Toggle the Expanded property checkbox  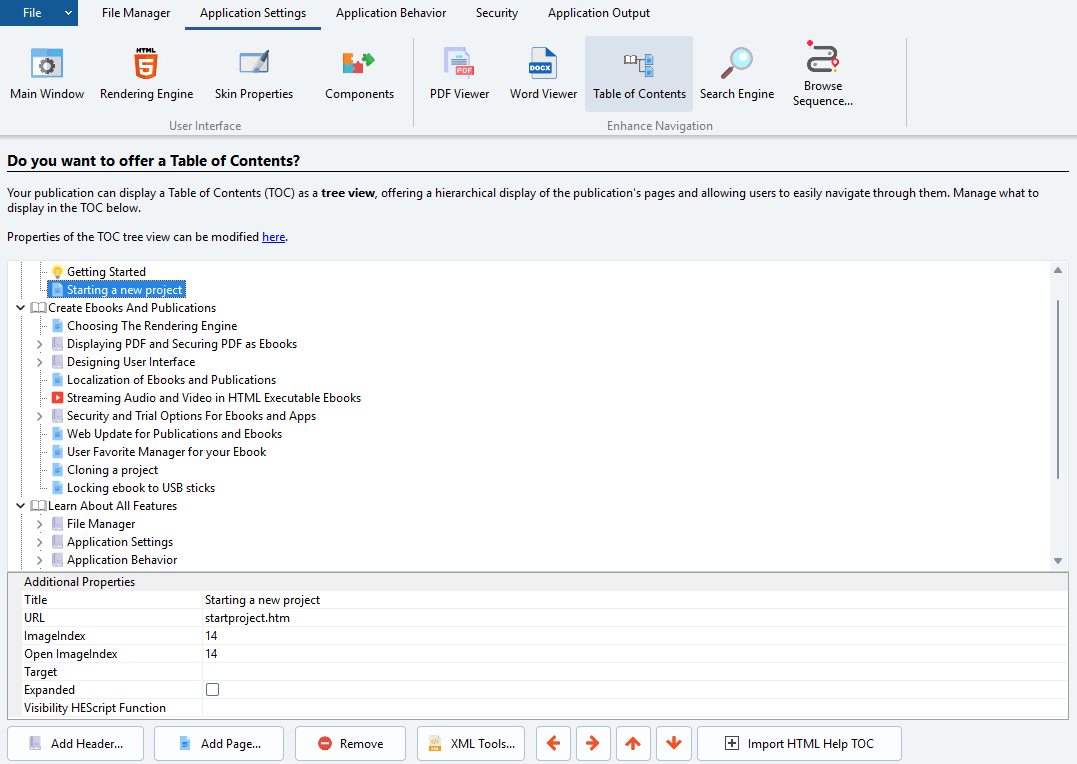pyautogui.click(x=212, y=690)
